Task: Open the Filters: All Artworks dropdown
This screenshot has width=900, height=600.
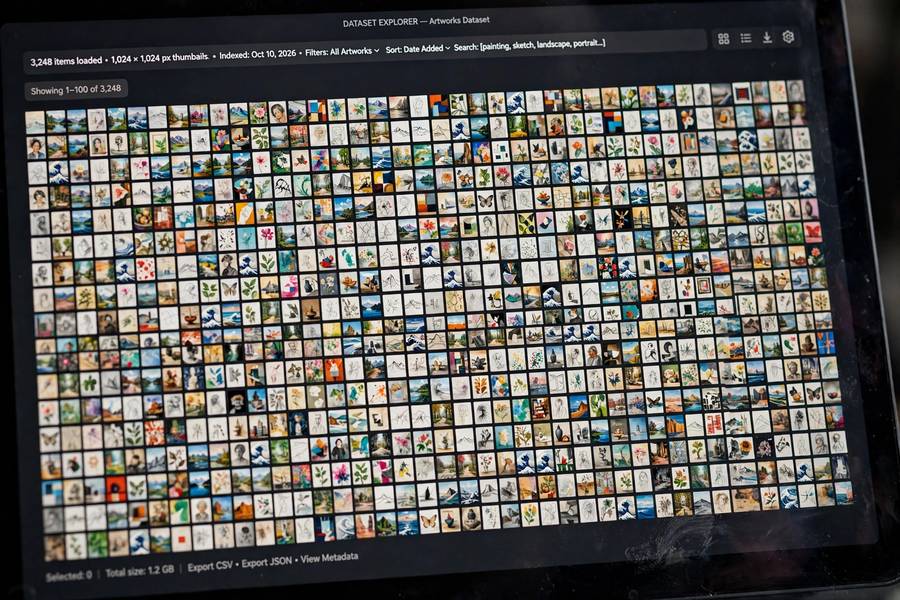Action: click(342, 52)
